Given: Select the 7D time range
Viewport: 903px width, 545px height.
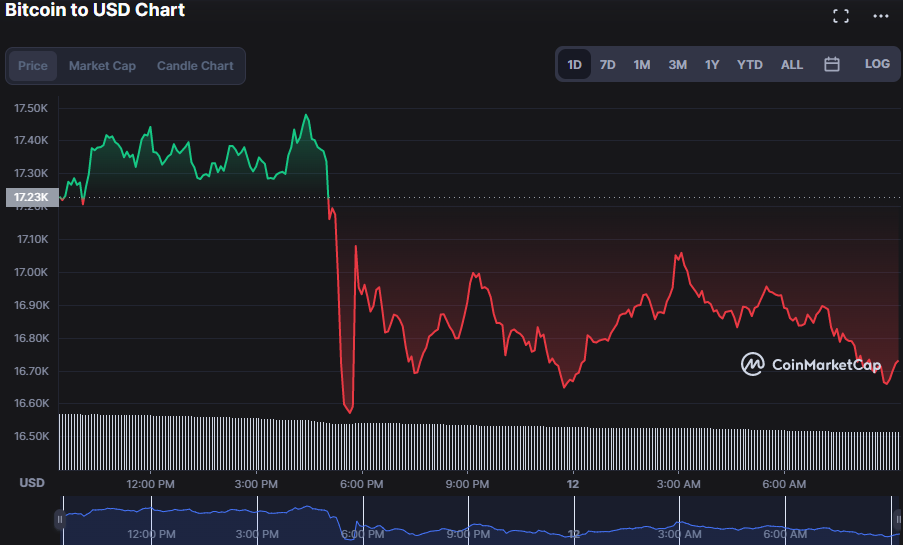Looking at the screenshot, I should point(607,64).
